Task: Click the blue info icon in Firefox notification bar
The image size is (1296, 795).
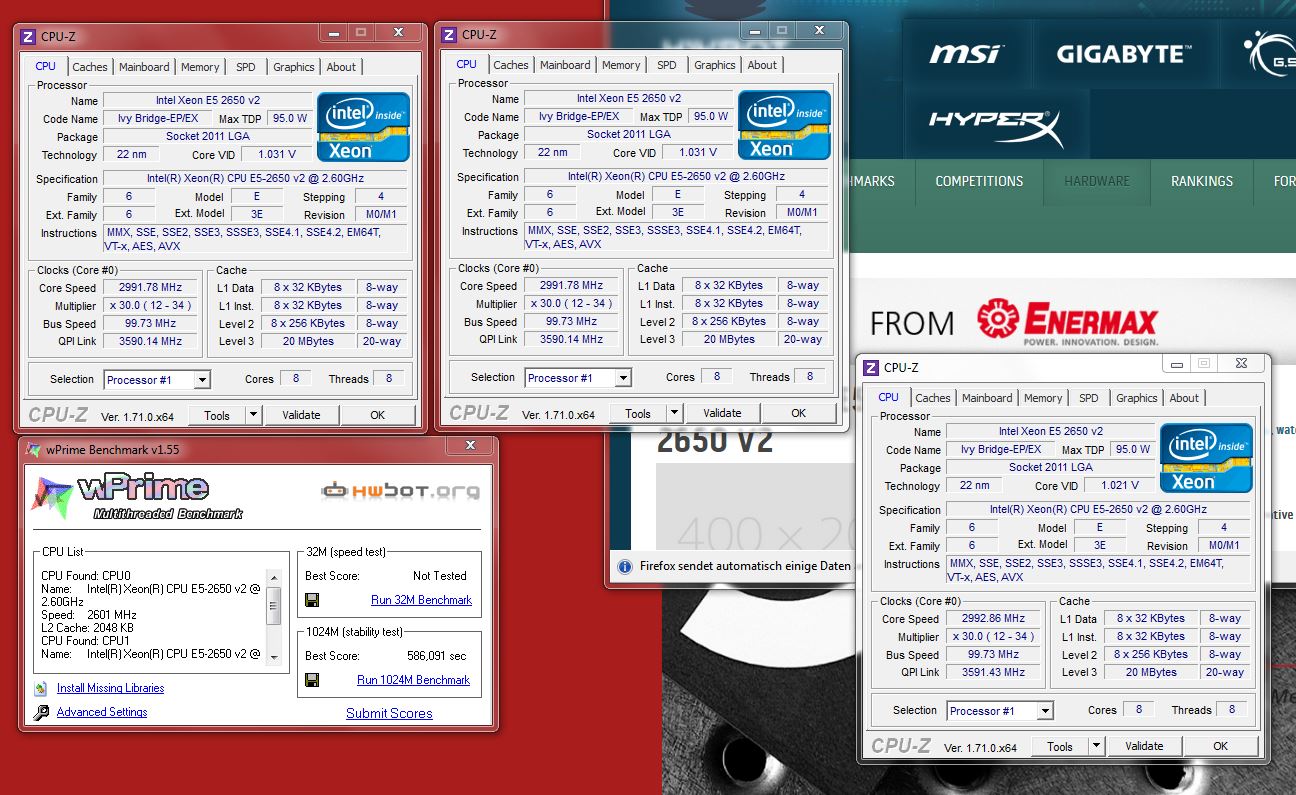Action: click(625, 566)
